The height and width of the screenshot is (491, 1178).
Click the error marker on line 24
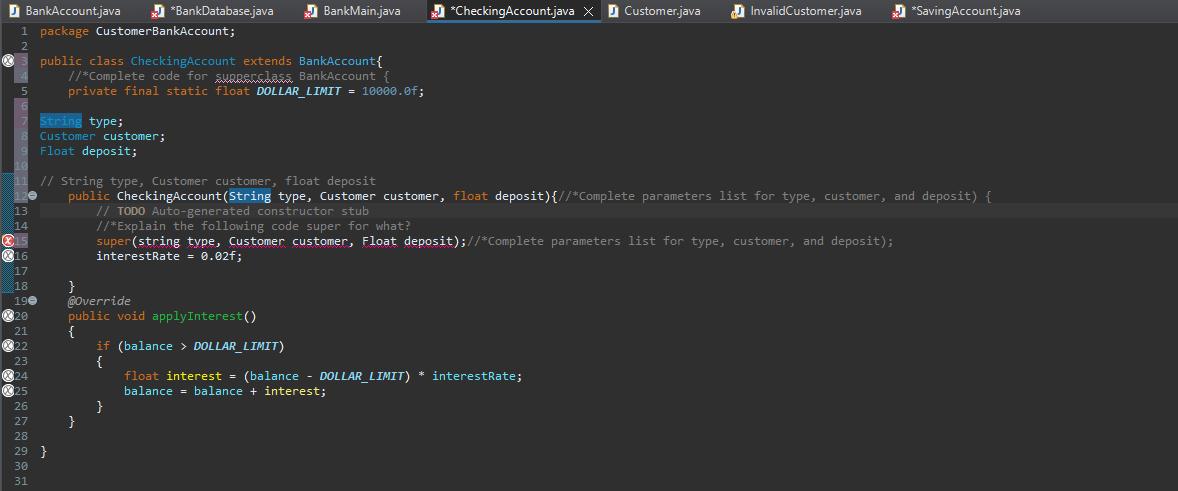point(8,376)
